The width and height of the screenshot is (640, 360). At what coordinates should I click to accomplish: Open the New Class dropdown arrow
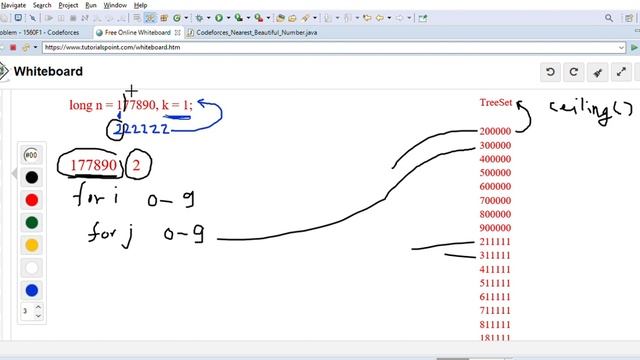(x=186, y=18)
